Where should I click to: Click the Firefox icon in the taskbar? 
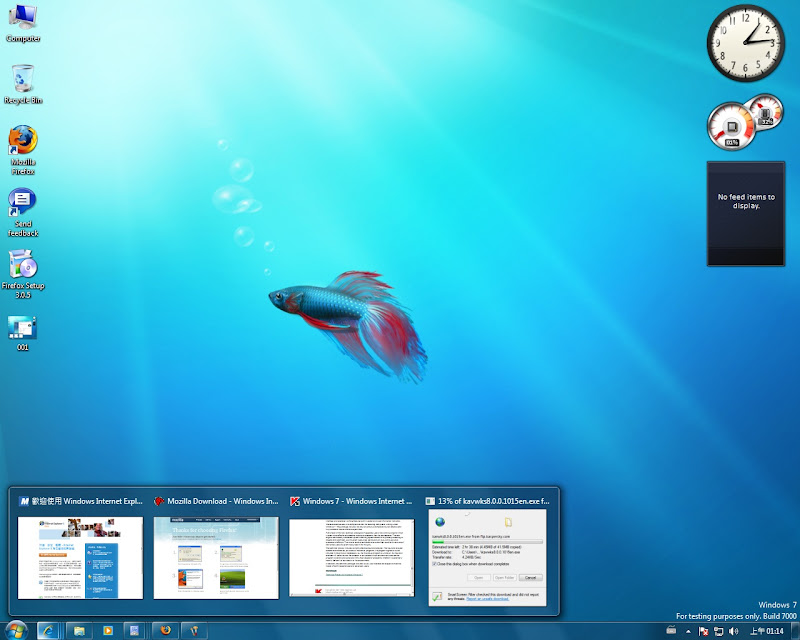[166, 630]
